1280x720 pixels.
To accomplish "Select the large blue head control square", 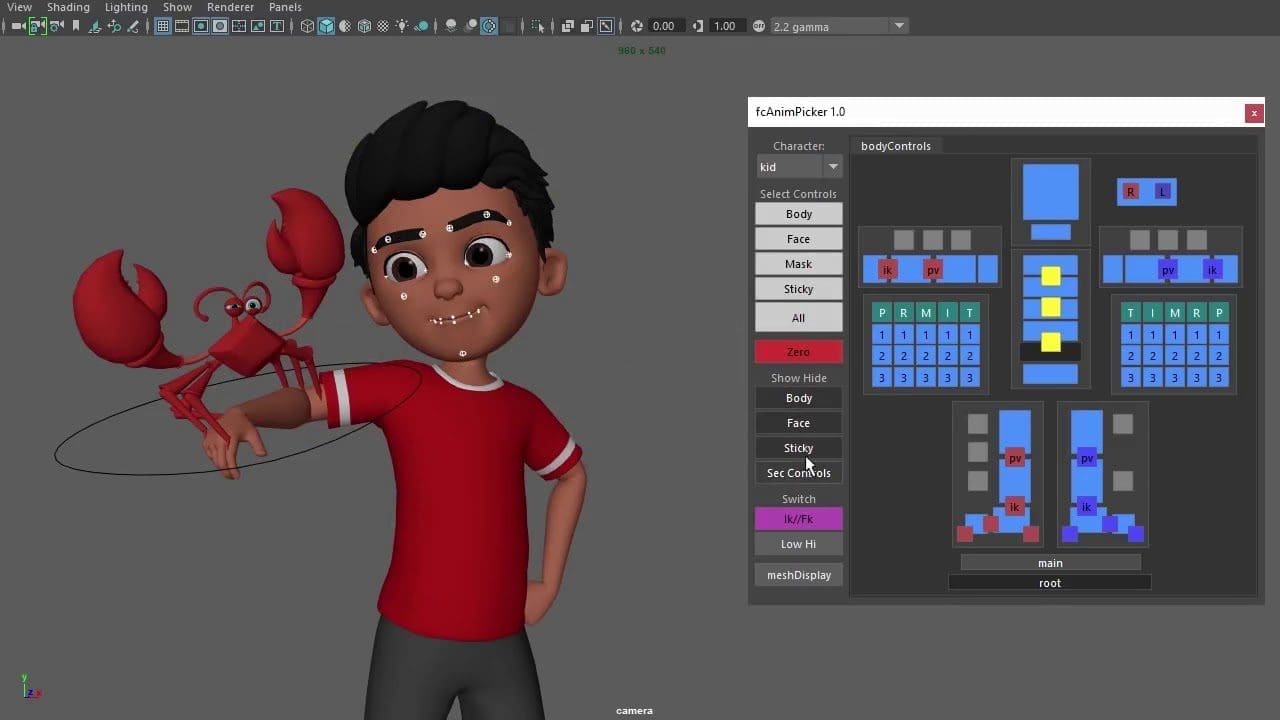I will [x=1050, y=192].
